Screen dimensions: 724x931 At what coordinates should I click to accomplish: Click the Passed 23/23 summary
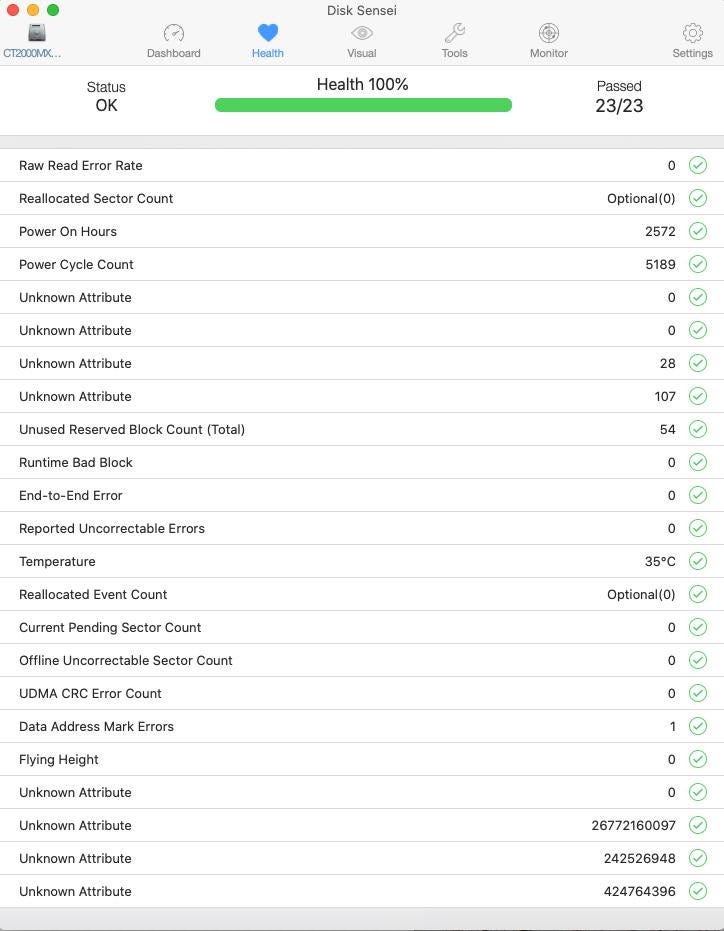(x=619, y=97)
